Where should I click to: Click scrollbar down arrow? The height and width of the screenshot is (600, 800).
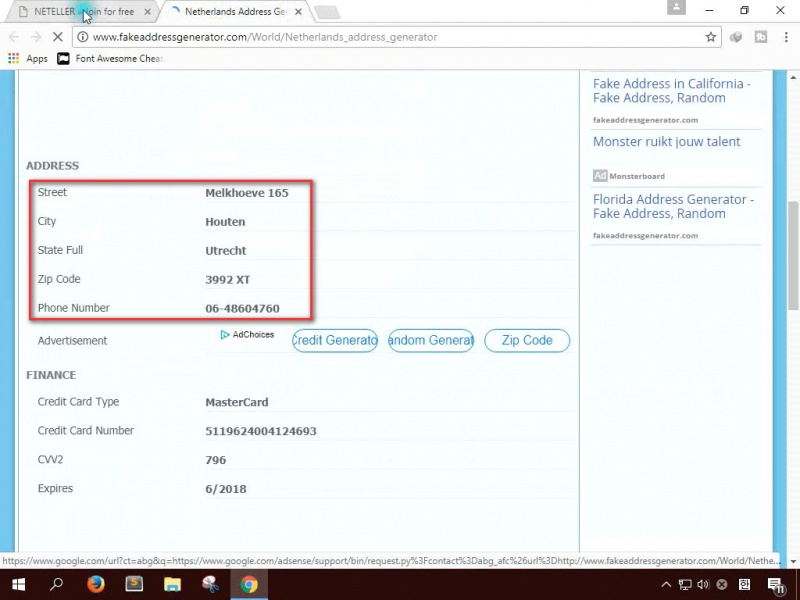(x=793, y=561)
